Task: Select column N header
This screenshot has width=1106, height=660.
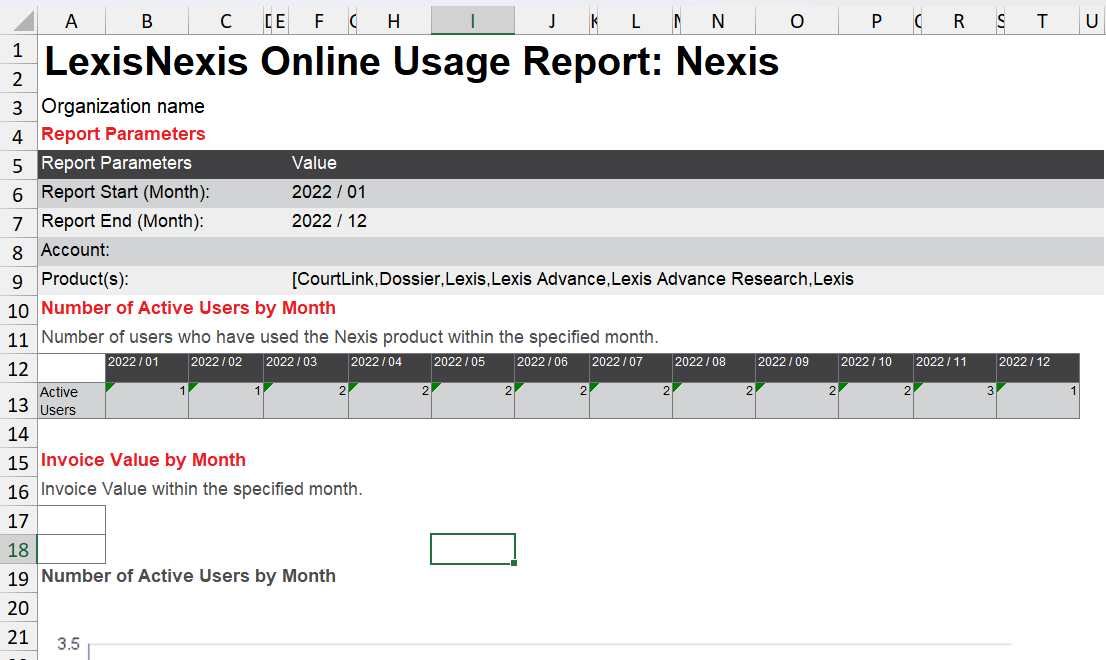Action: [x=717, y=21]
